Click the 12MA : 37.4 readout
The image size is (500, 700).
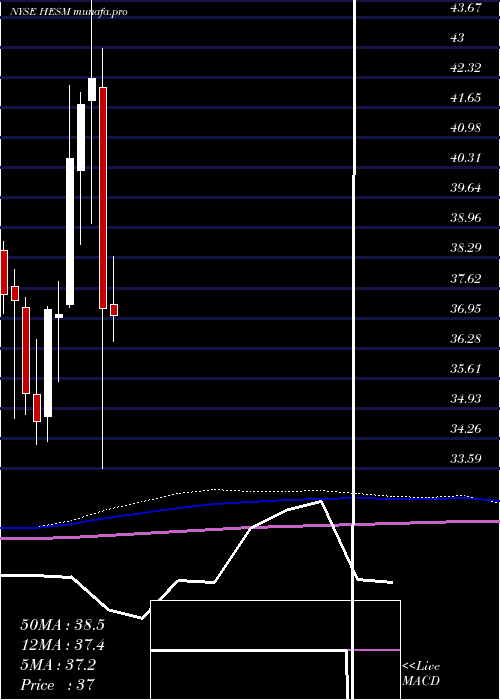tap(62, 645)
